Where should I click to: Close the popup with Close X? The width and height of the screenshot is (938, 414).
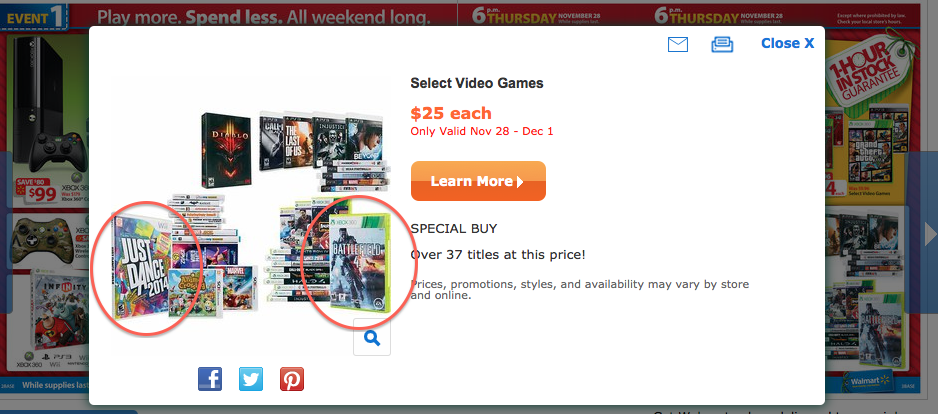[787, 43]
